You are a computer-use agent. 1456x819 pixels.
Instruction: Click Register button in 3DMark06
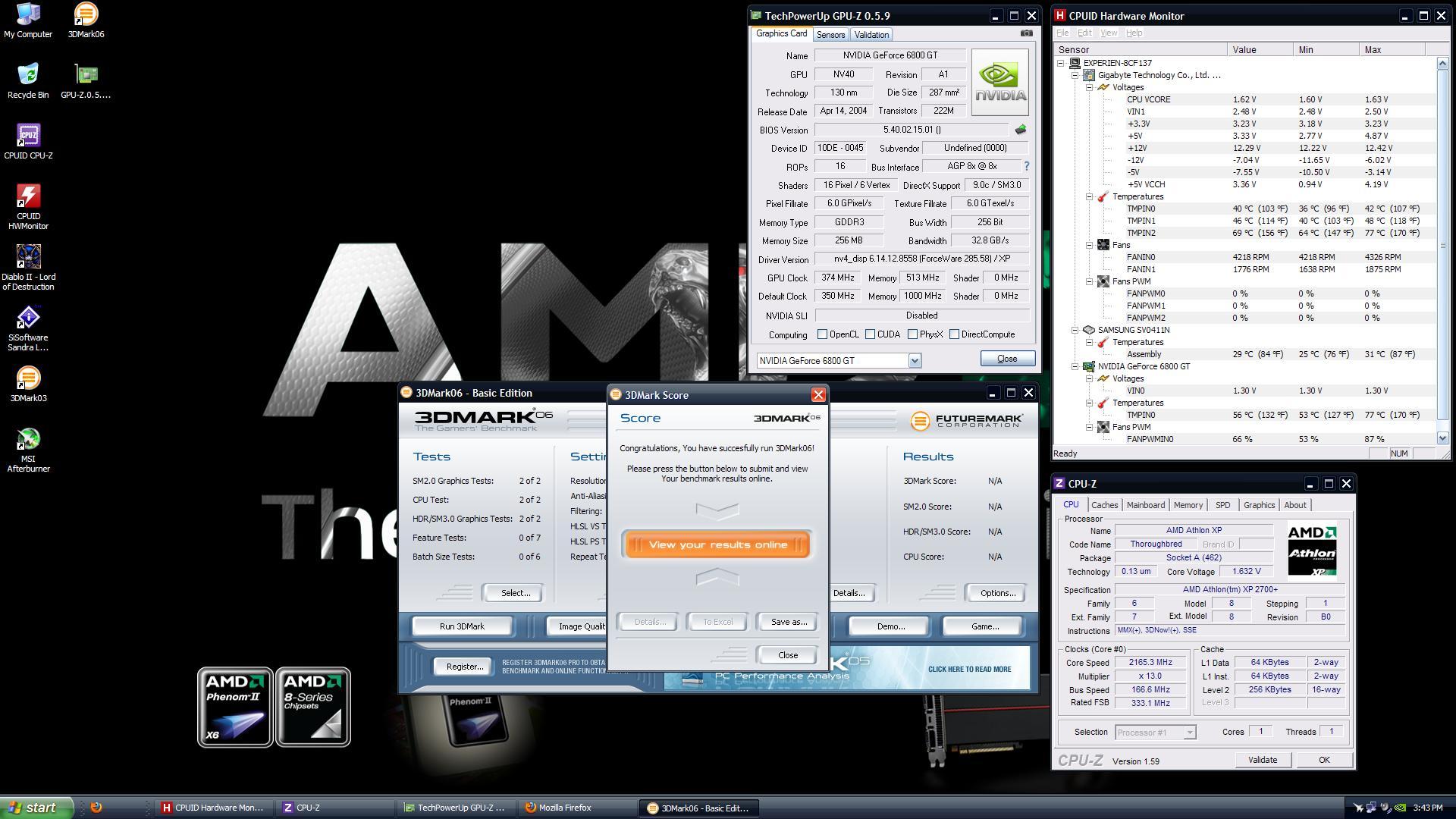(464, 667)
